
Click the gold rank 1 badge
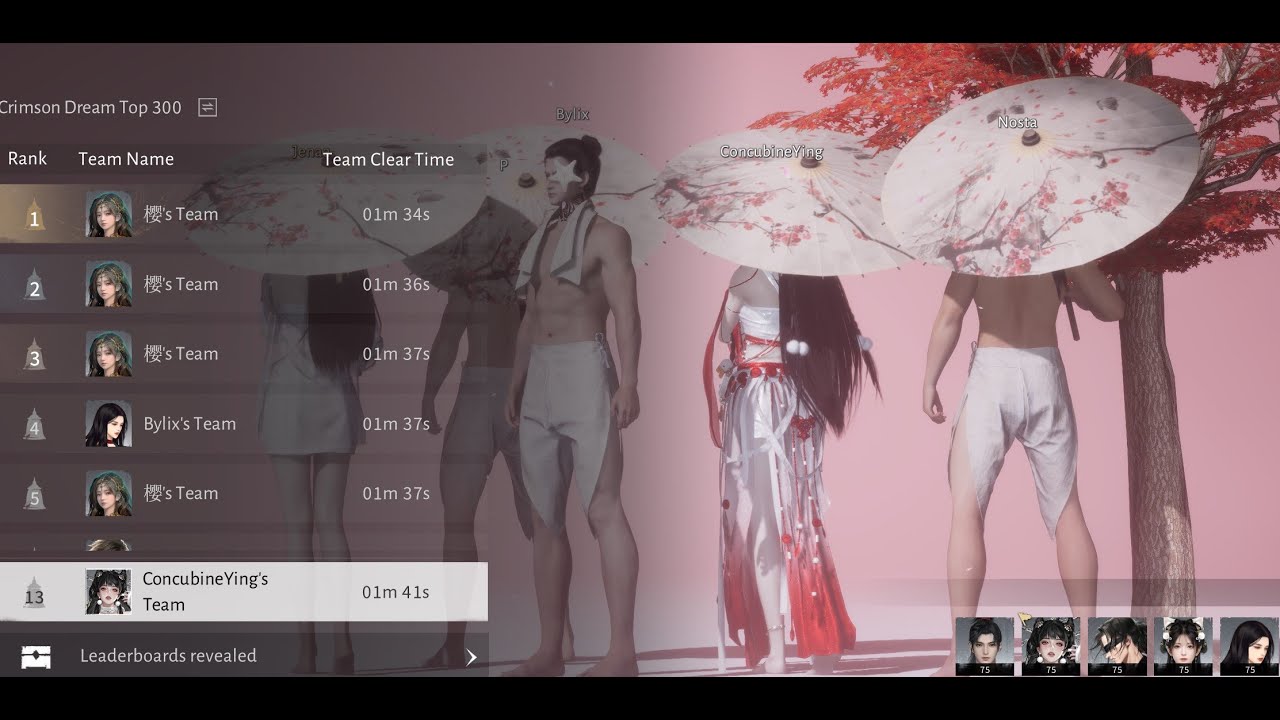[34, 215]
